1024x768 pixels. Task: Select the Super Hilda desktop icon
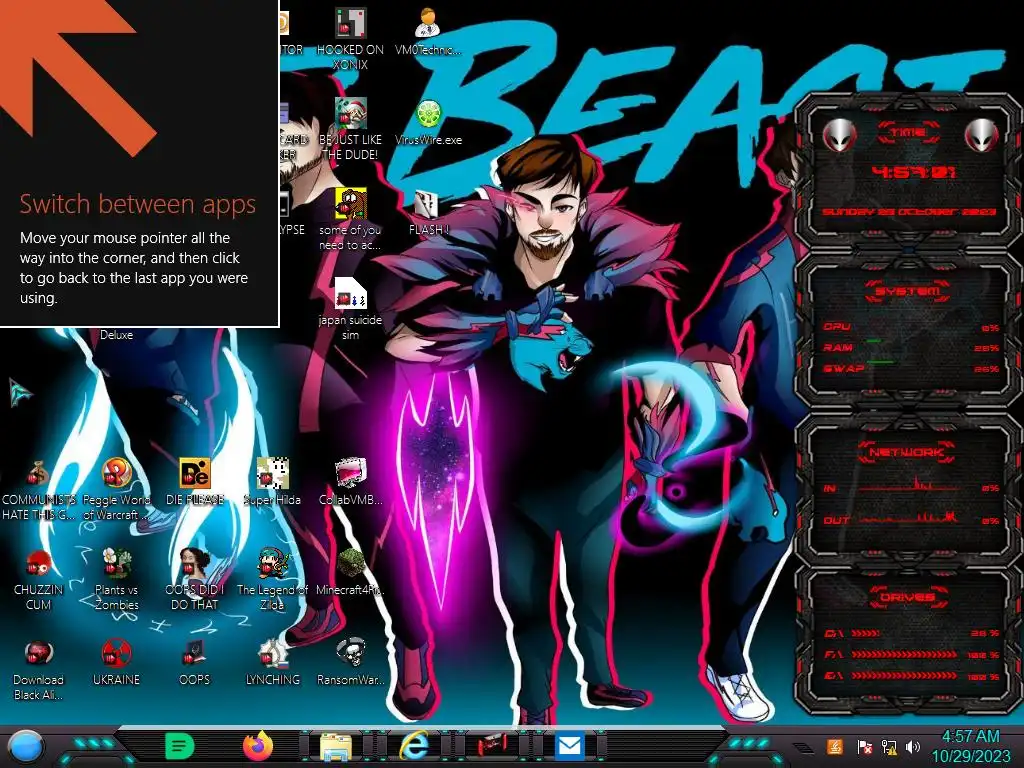click(272, 482)
